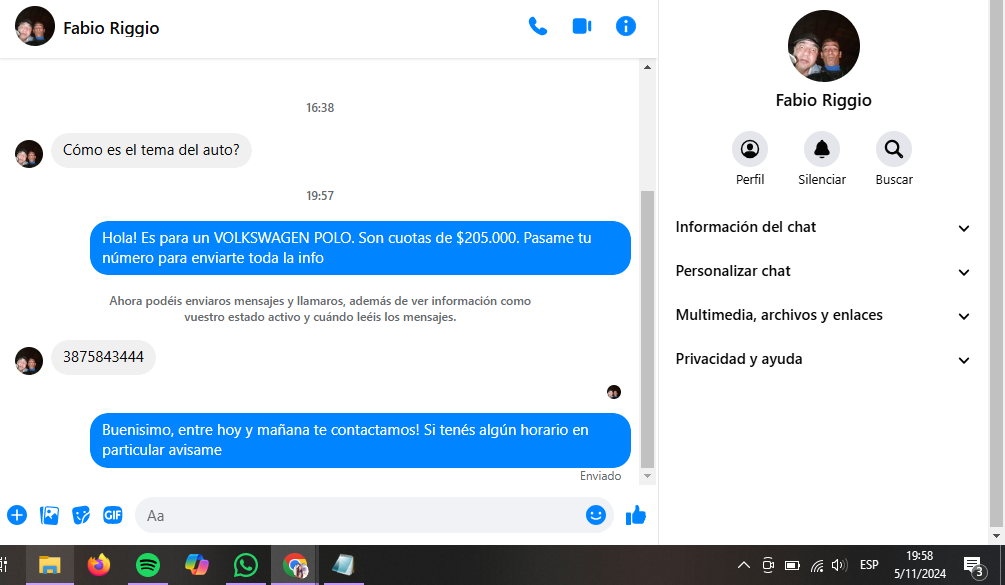Start a video call in chat header
The height and width of the screenshot is (585, 1005).
tap(582, 27)
